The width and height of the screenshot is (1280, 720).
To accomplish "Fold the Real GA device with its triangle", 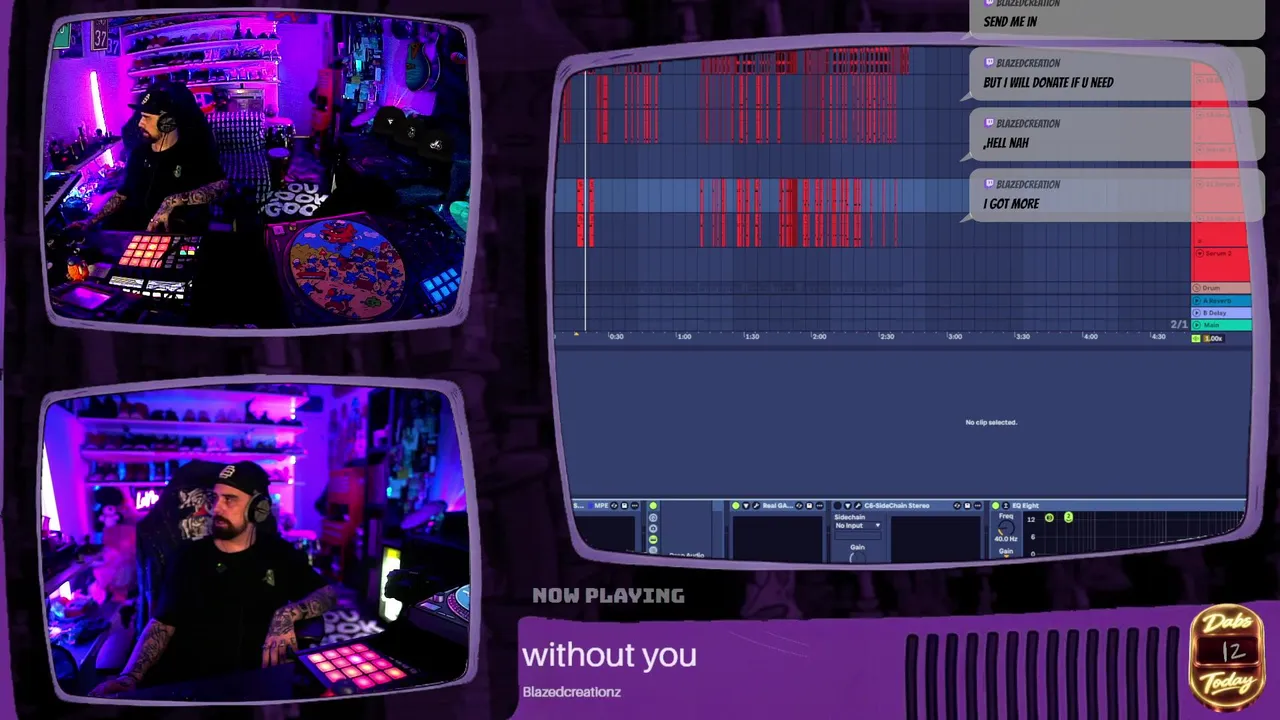I will [x=746, y=506].
